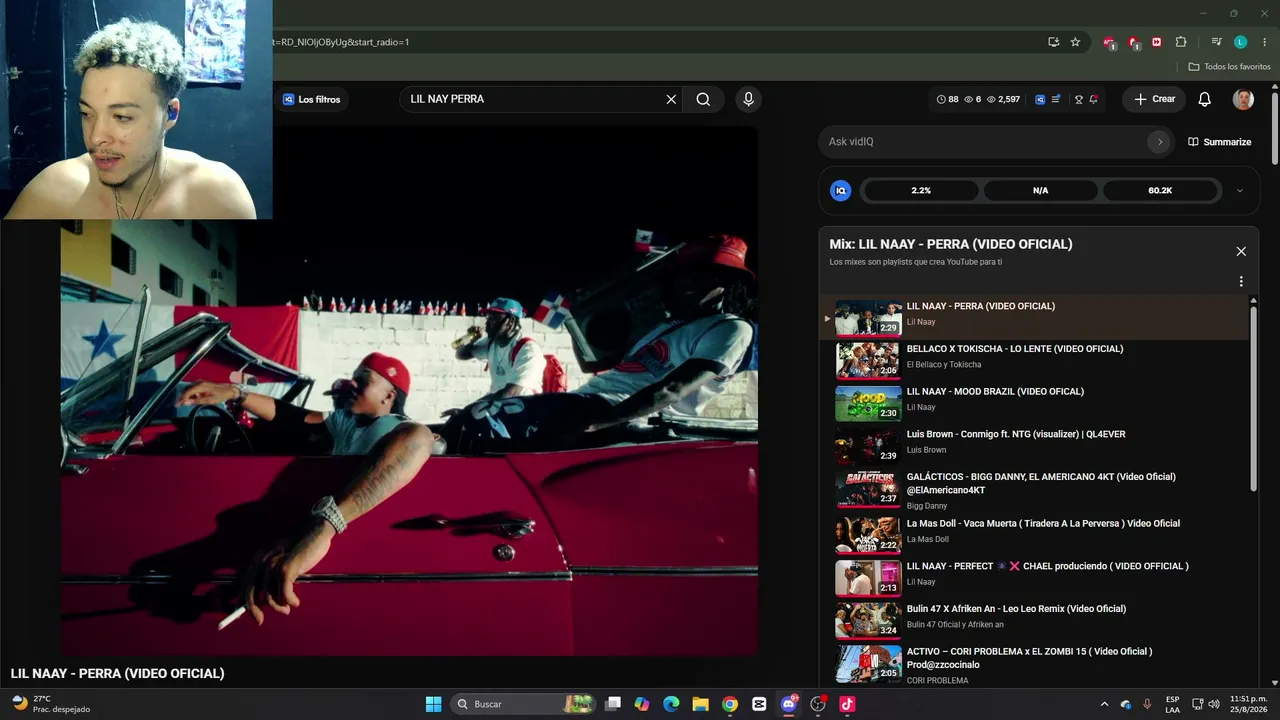
Task: Clear the YouTube search box text
Action: click(671, 99)
